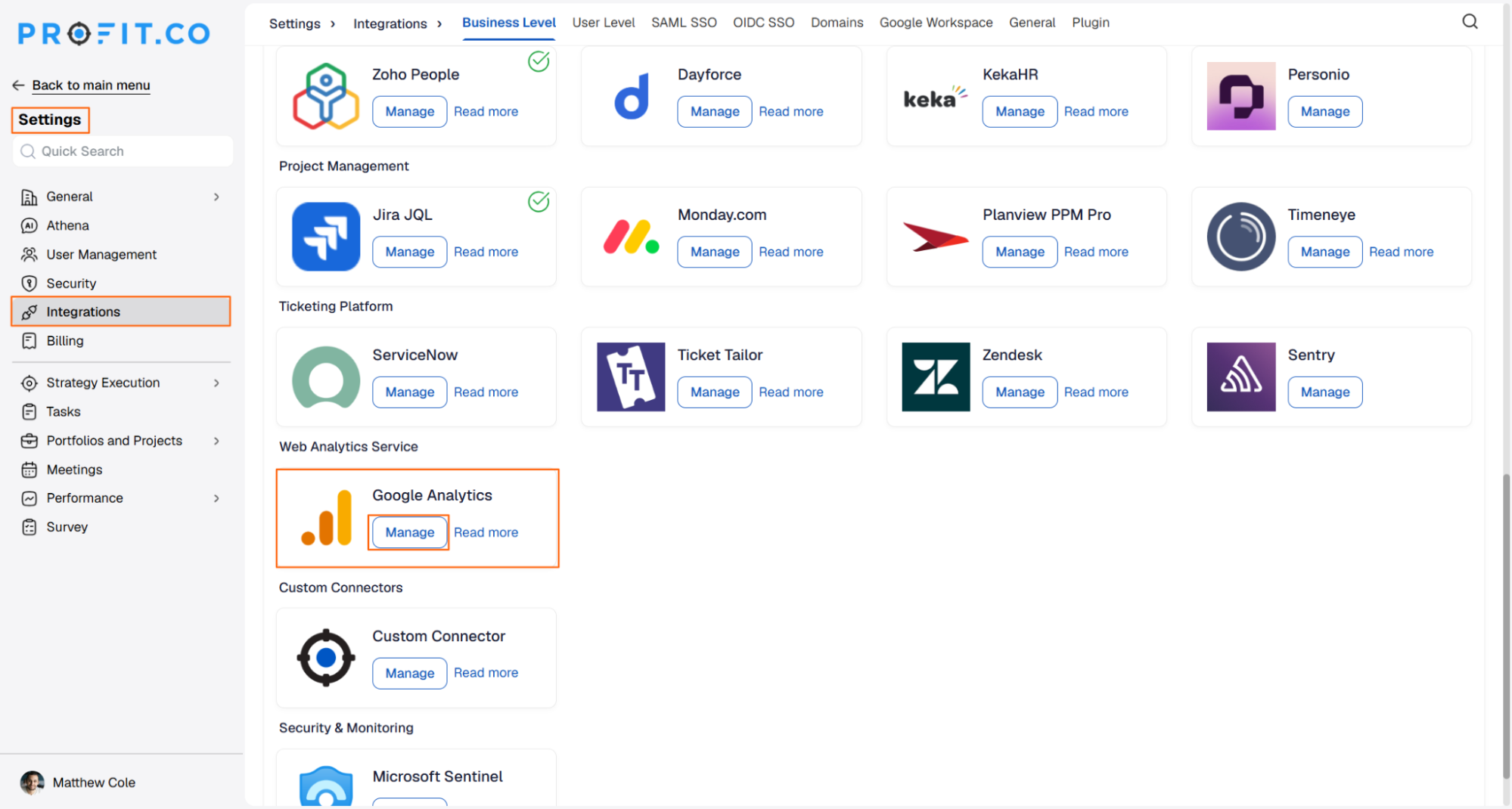
Task: Click the search magnifier icon at top right
Action: (1470, 22)
